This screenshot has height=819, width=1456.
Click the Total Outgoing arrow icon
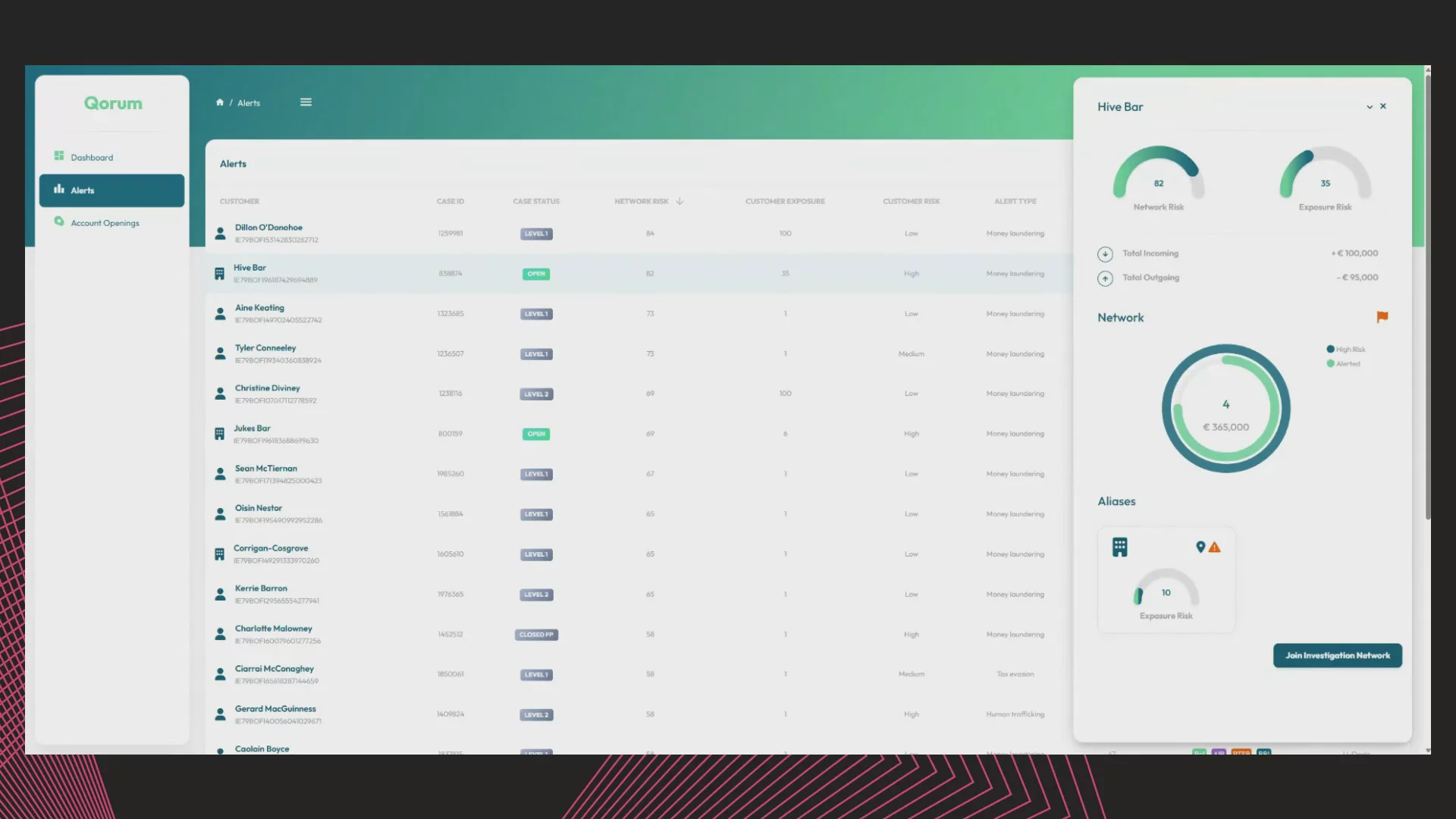[1105, 278]
